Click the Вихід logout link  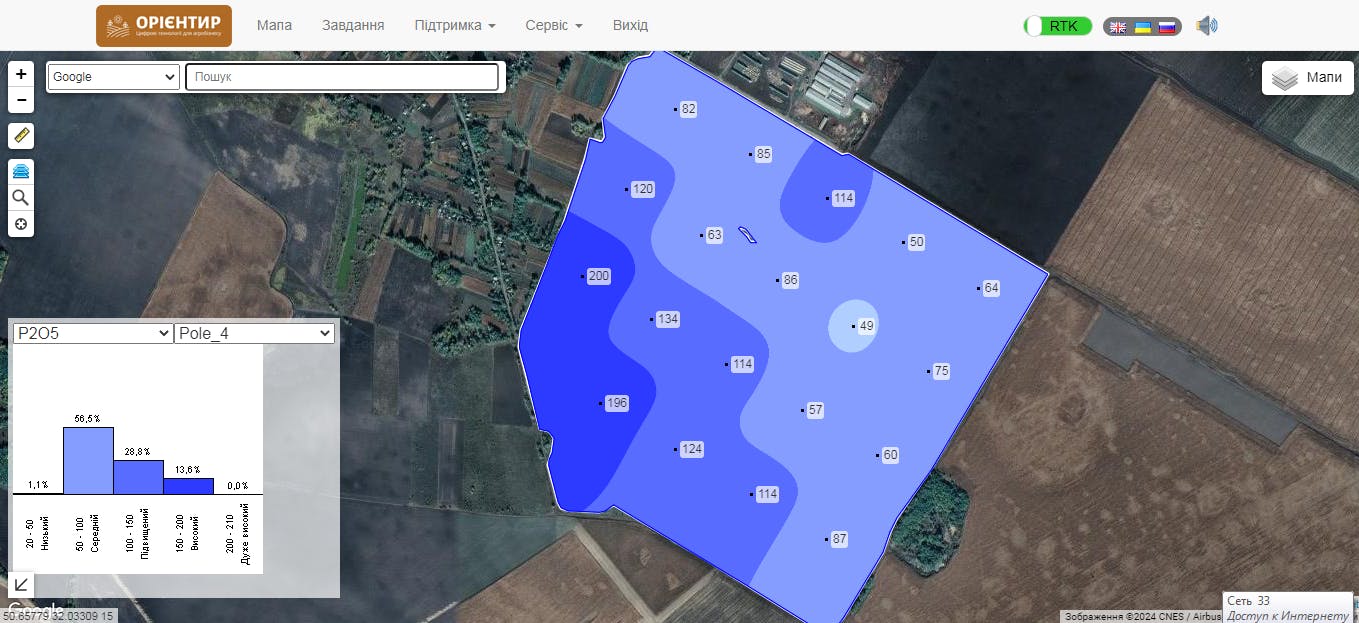click(630, 25)
